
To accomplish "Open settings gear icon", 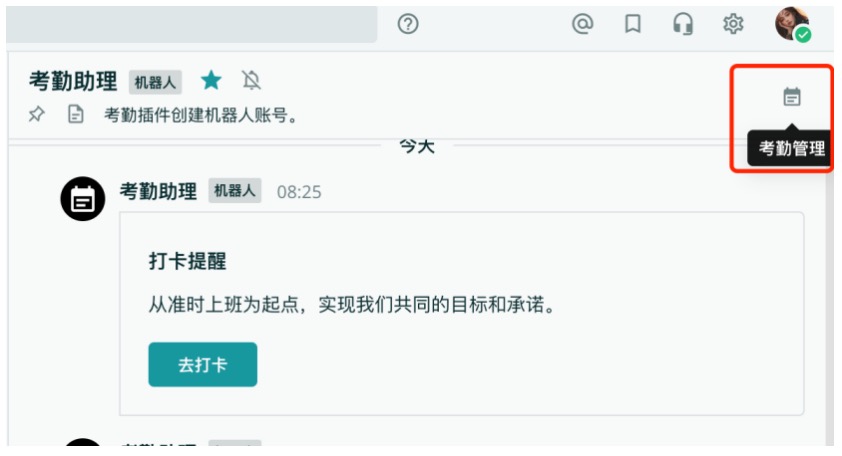I will click(733, 24).
